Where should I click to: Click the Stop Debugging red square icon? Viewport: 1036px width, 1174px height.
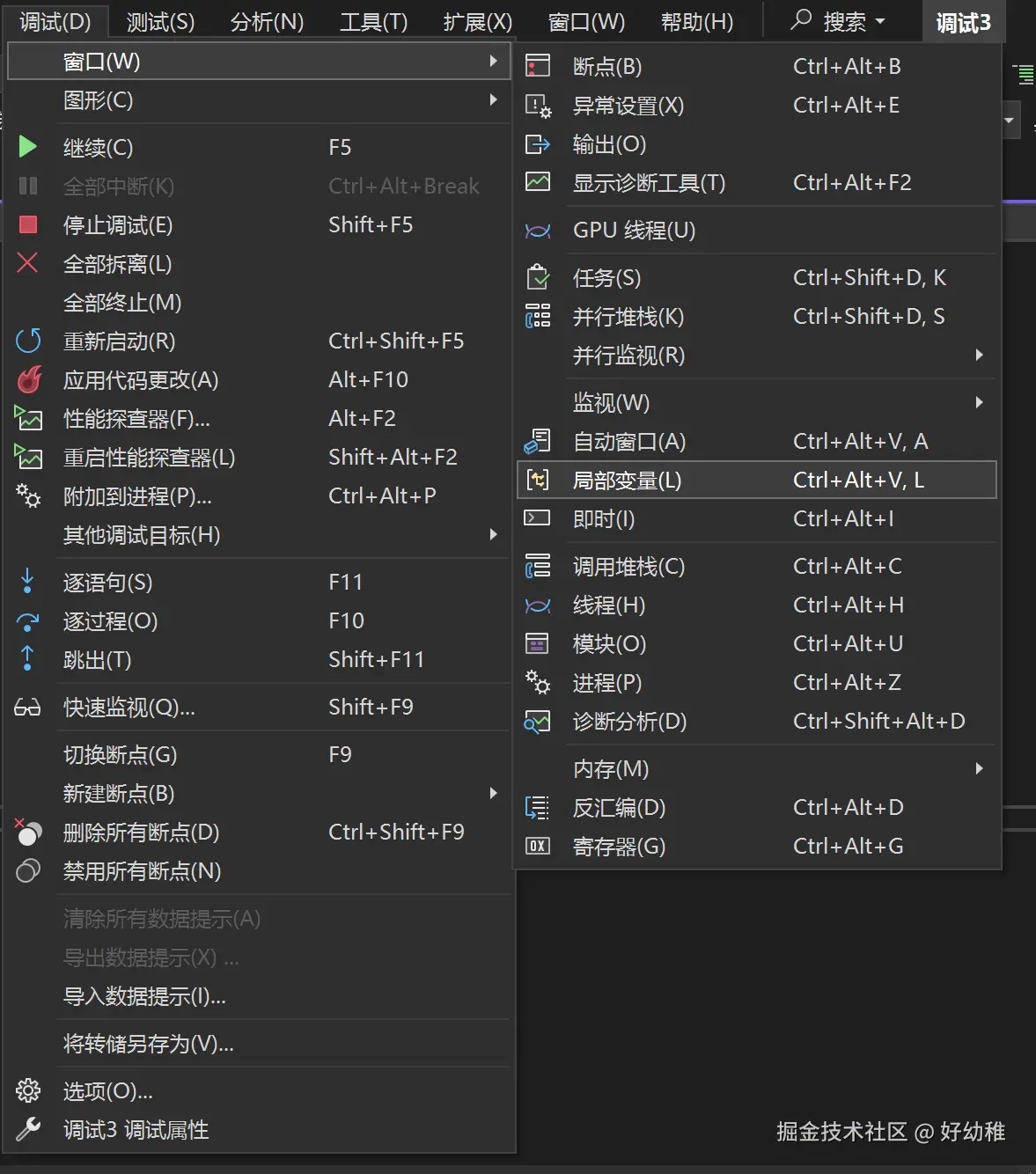27,224
